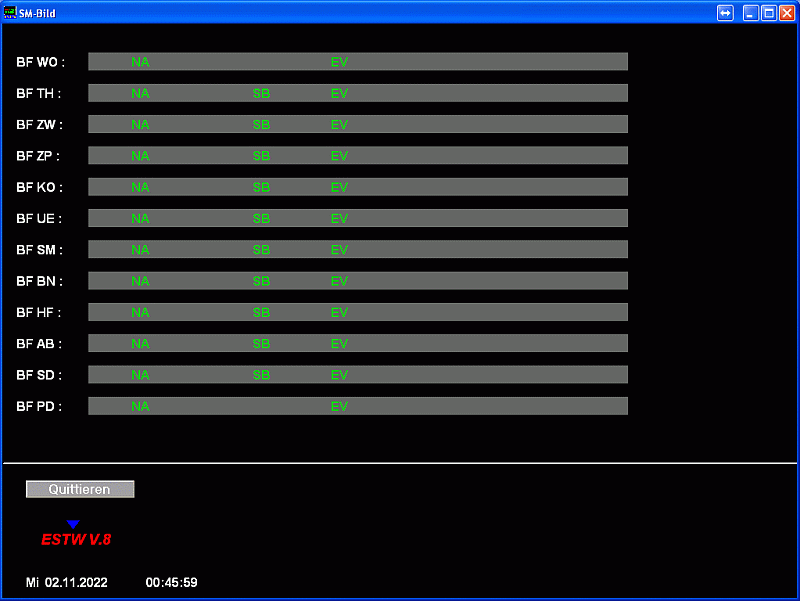Select EV indicator in BF TH row
Screen dimensions: 800x601
[339, 93]
